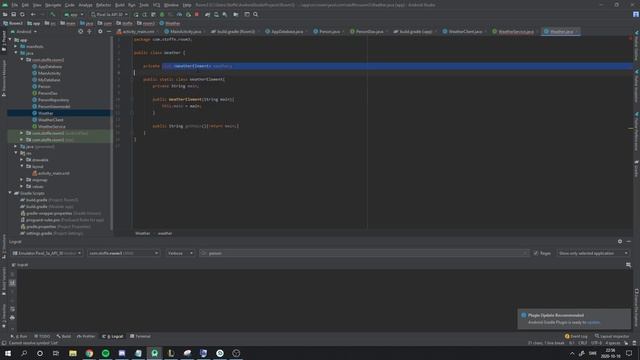
Task: Click the Plugin Update notification info icon
Action: tap(524, 315)
